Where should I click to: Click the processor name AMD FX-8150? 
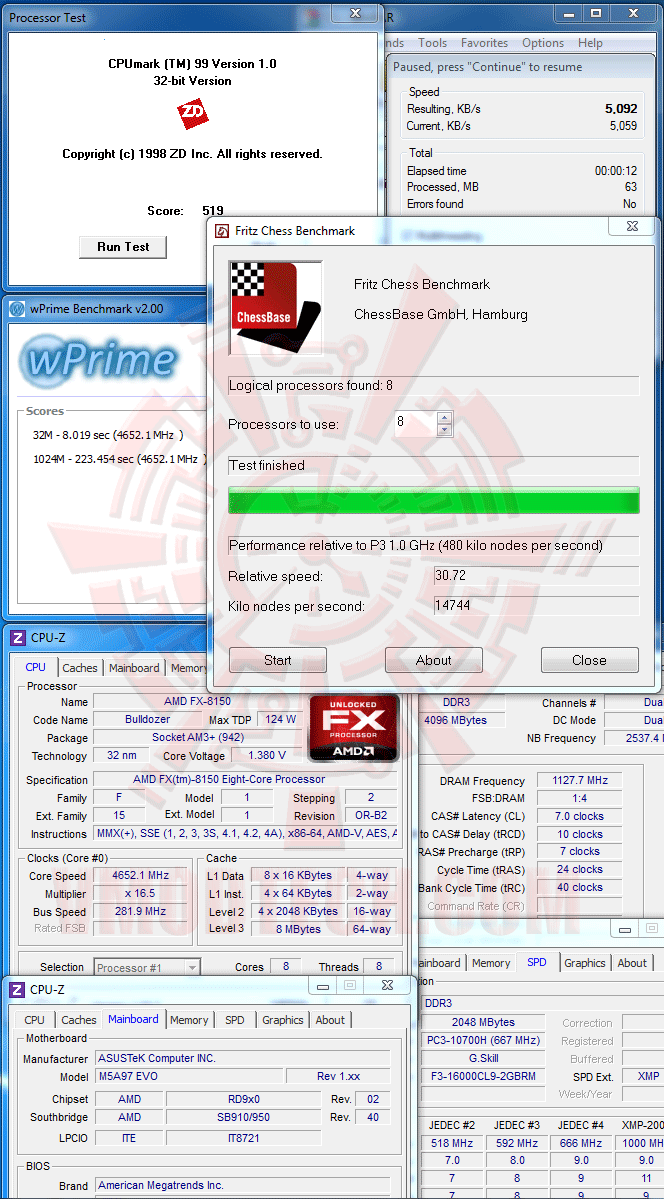tap(197, 701)
